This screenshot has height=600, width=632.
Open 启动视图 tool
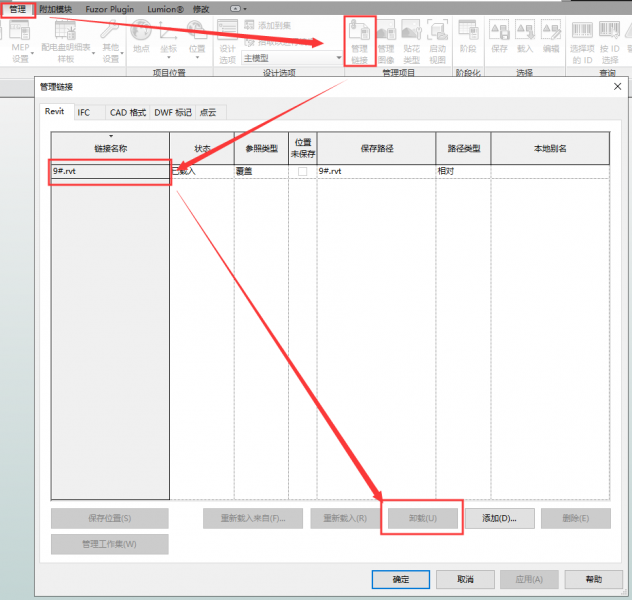(x=437, y=42)
